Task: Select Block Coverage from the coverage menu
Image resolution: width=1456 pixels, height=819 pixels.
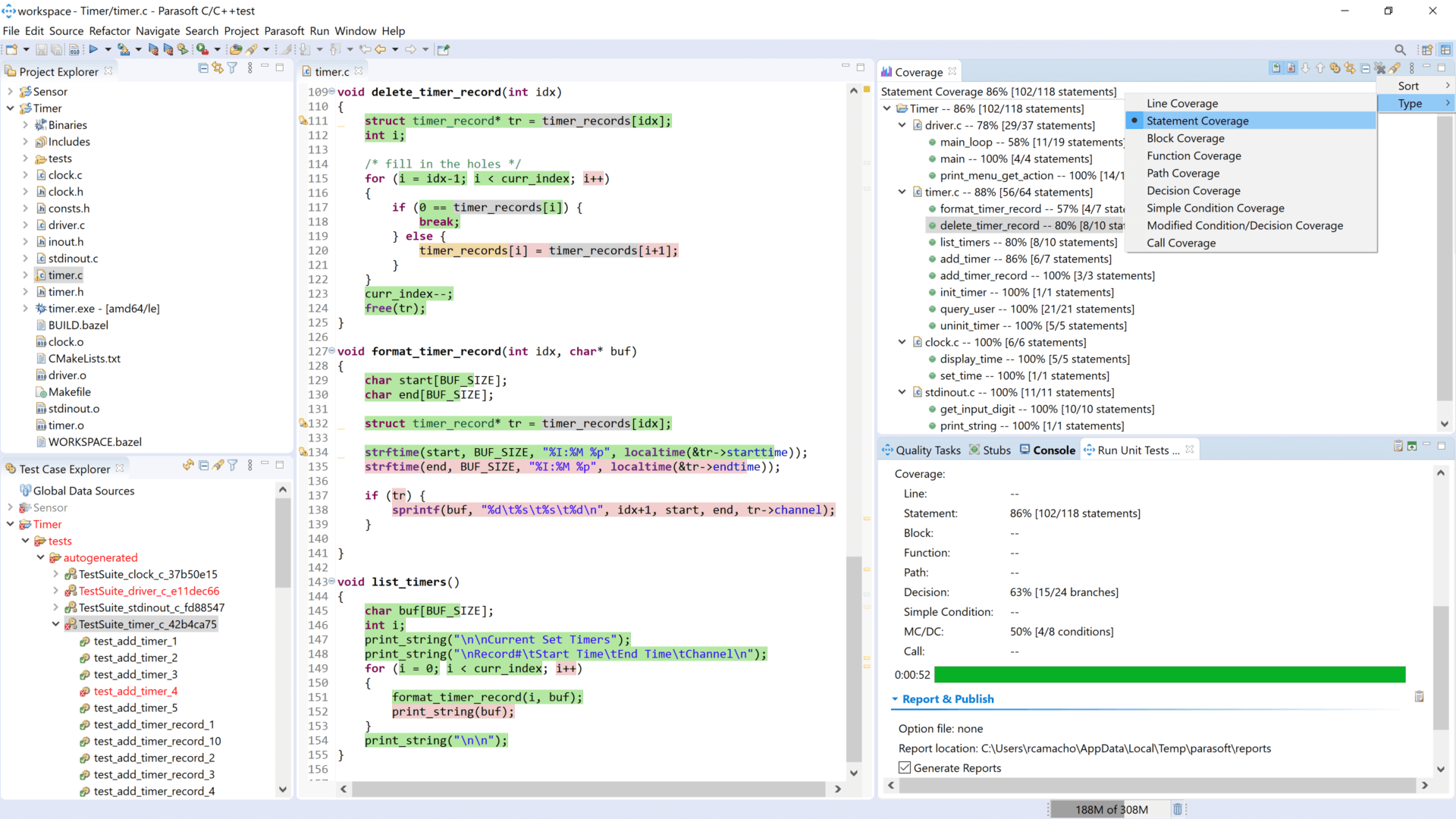Action: [x=1185, y=138]
